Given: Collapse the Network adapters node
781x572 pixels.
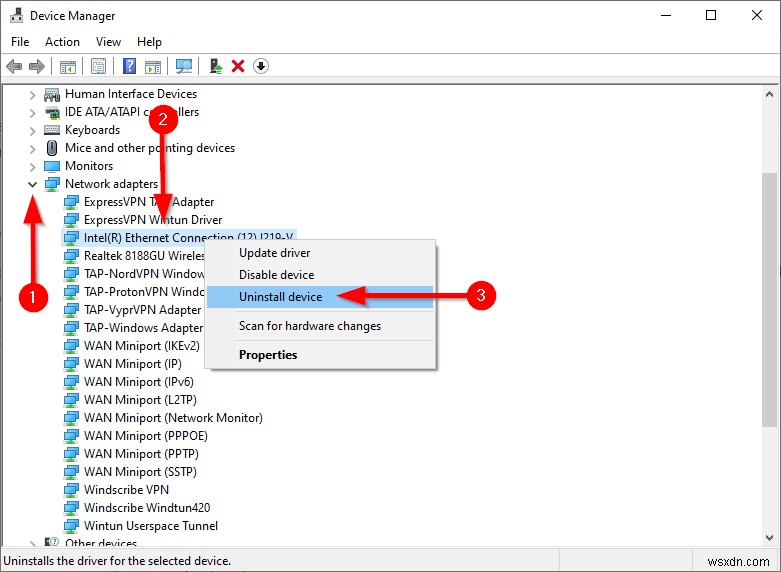Looking at the screenshot, I should 32,184.
